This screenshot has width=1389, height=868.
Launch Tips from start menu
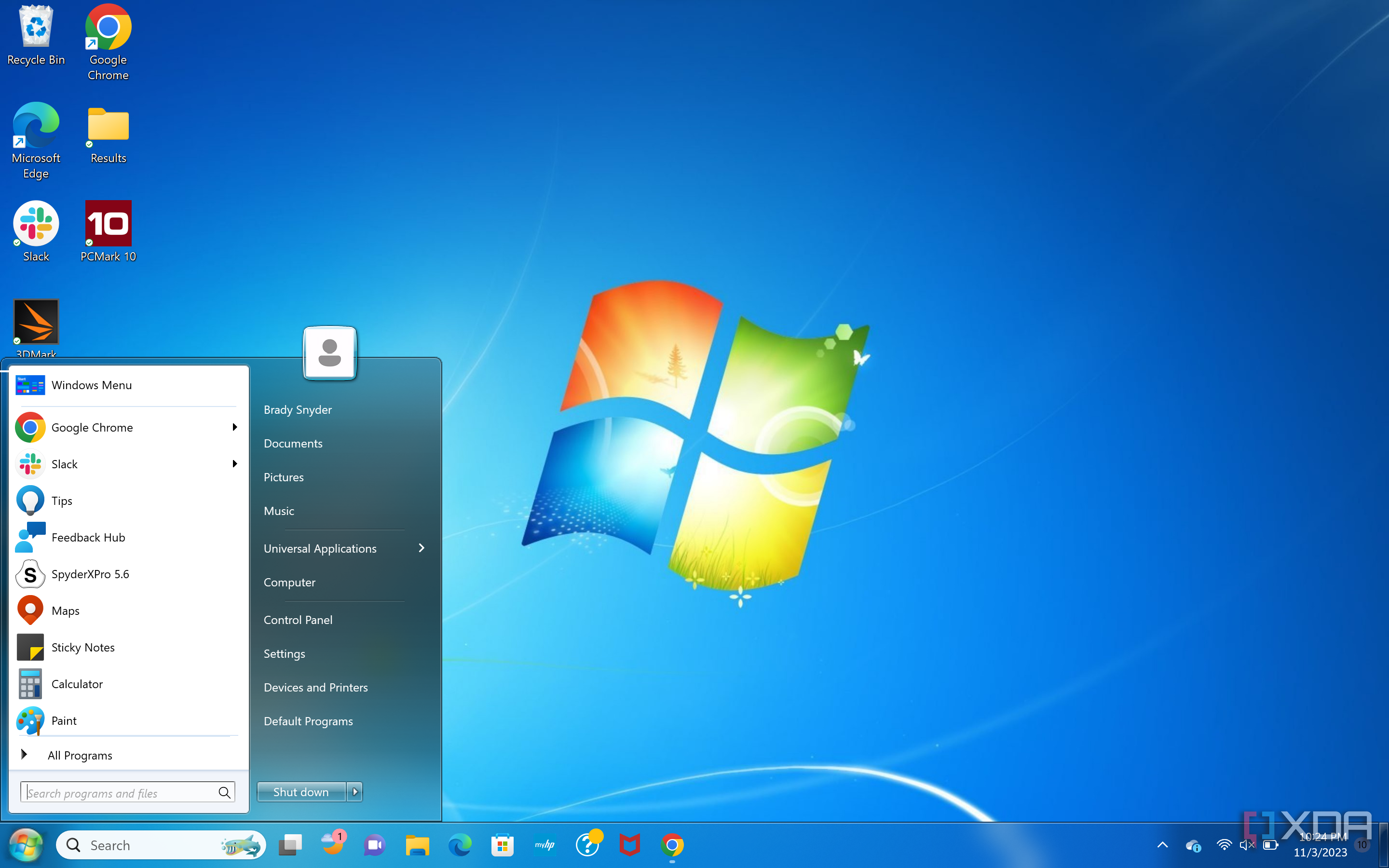129,501
